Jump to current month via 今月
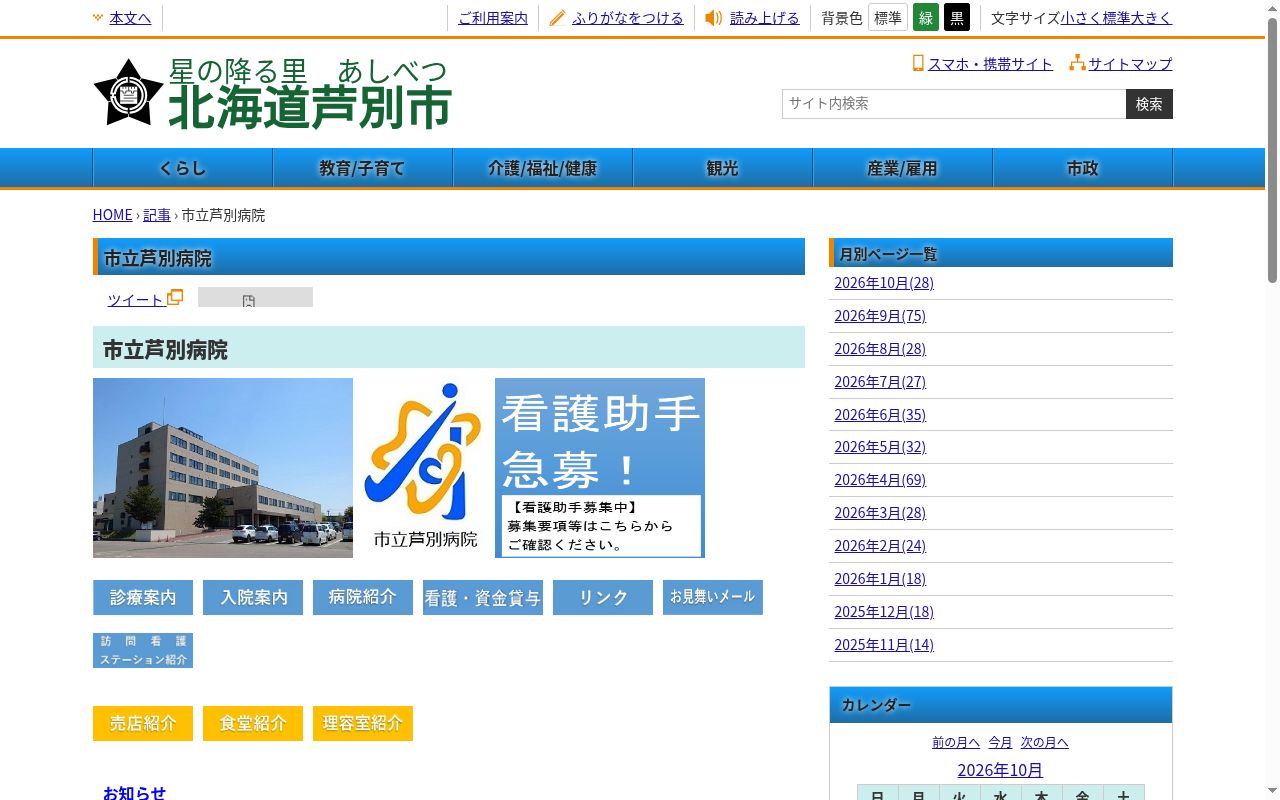This screenshot has height=800, width=1280. coord(1000,742)
